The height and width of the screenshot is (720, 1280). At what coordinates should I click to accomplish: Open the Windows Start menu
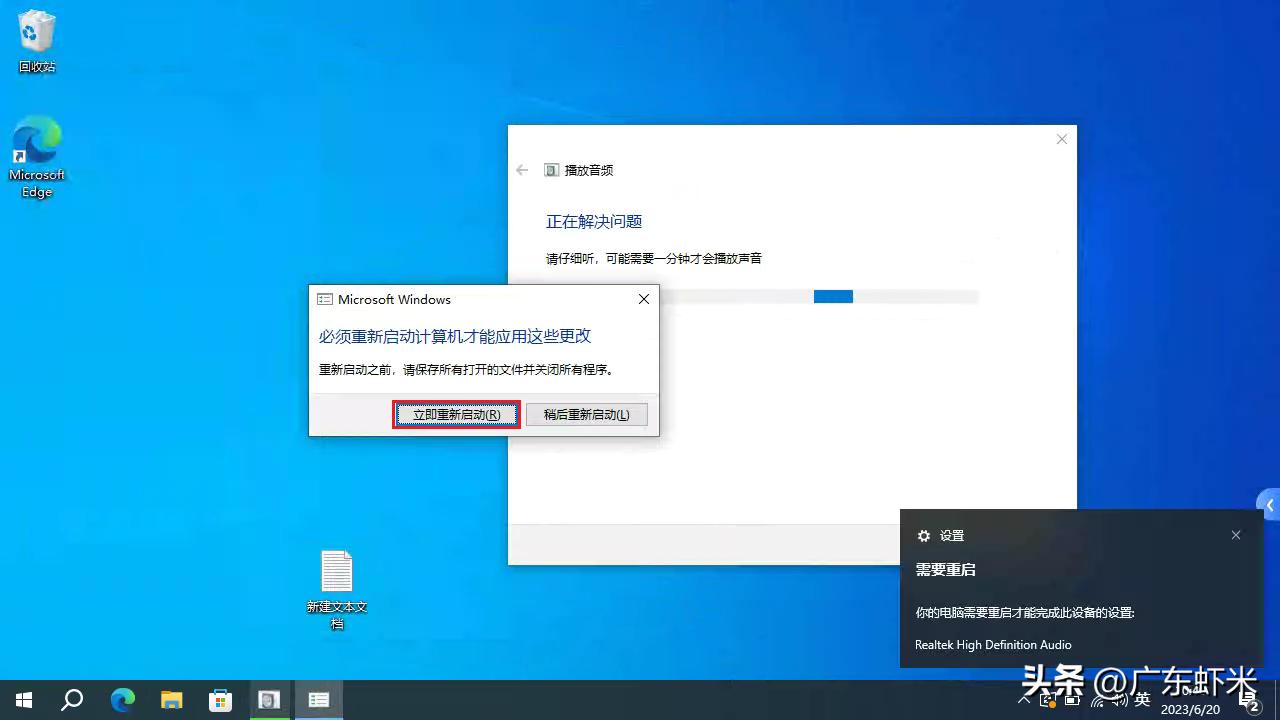click(x=22, y=700)
